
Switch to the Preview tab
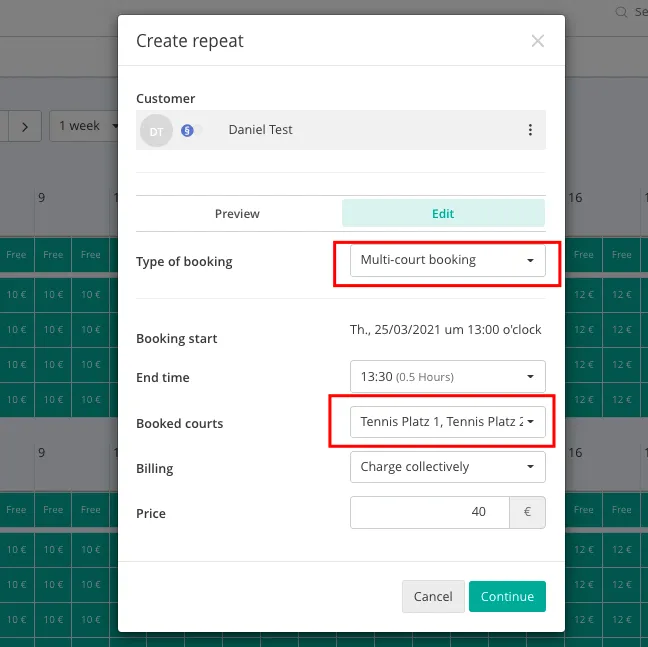click(237, 213)
